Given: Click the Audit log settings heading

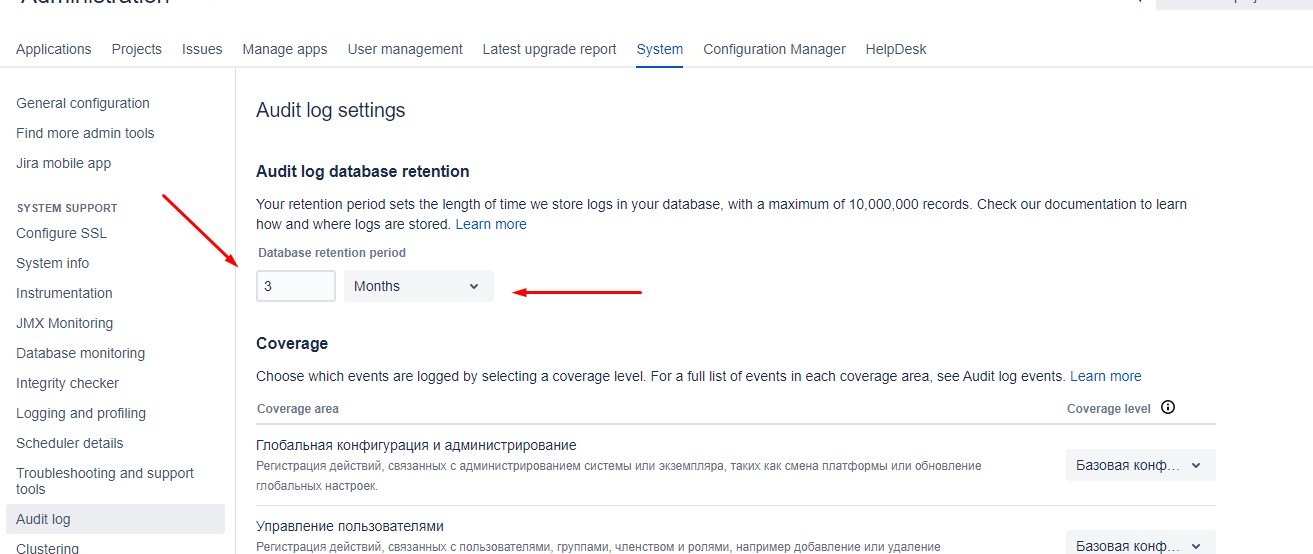Looking at the screenshot, I should [x=331, y=110].
